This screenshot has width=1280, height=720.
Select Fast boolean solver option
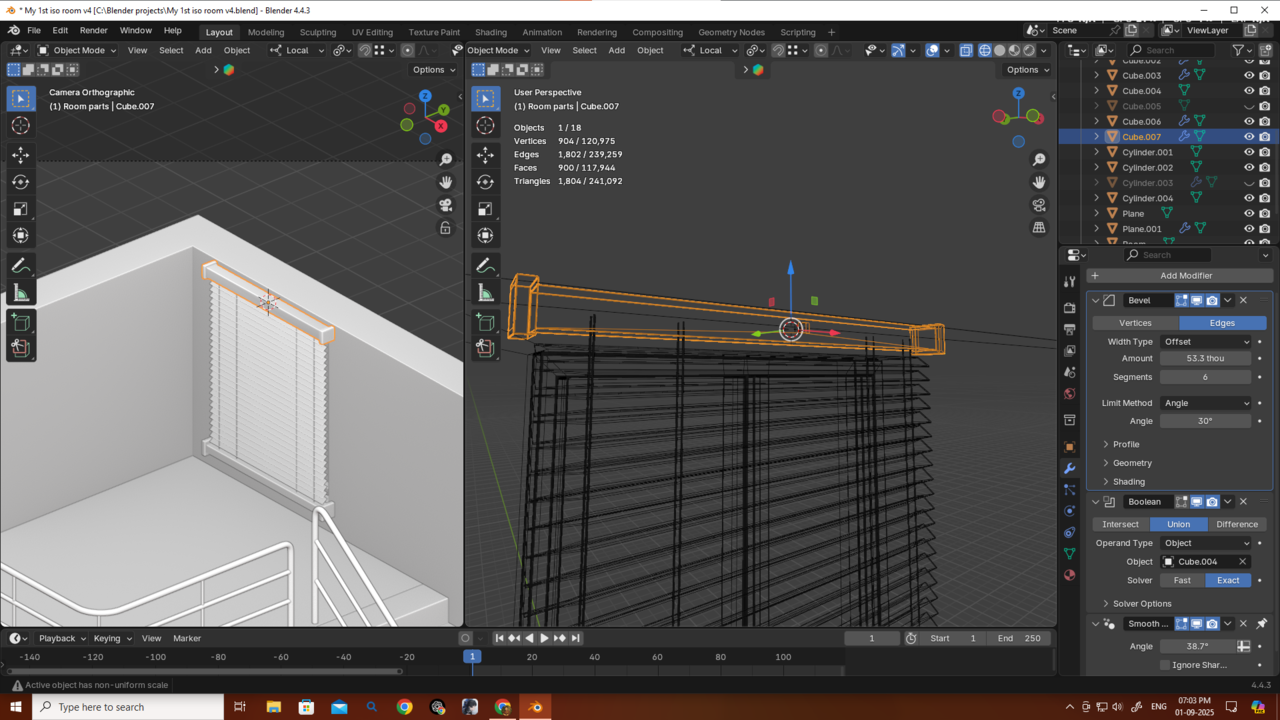tap(1181, 580)
